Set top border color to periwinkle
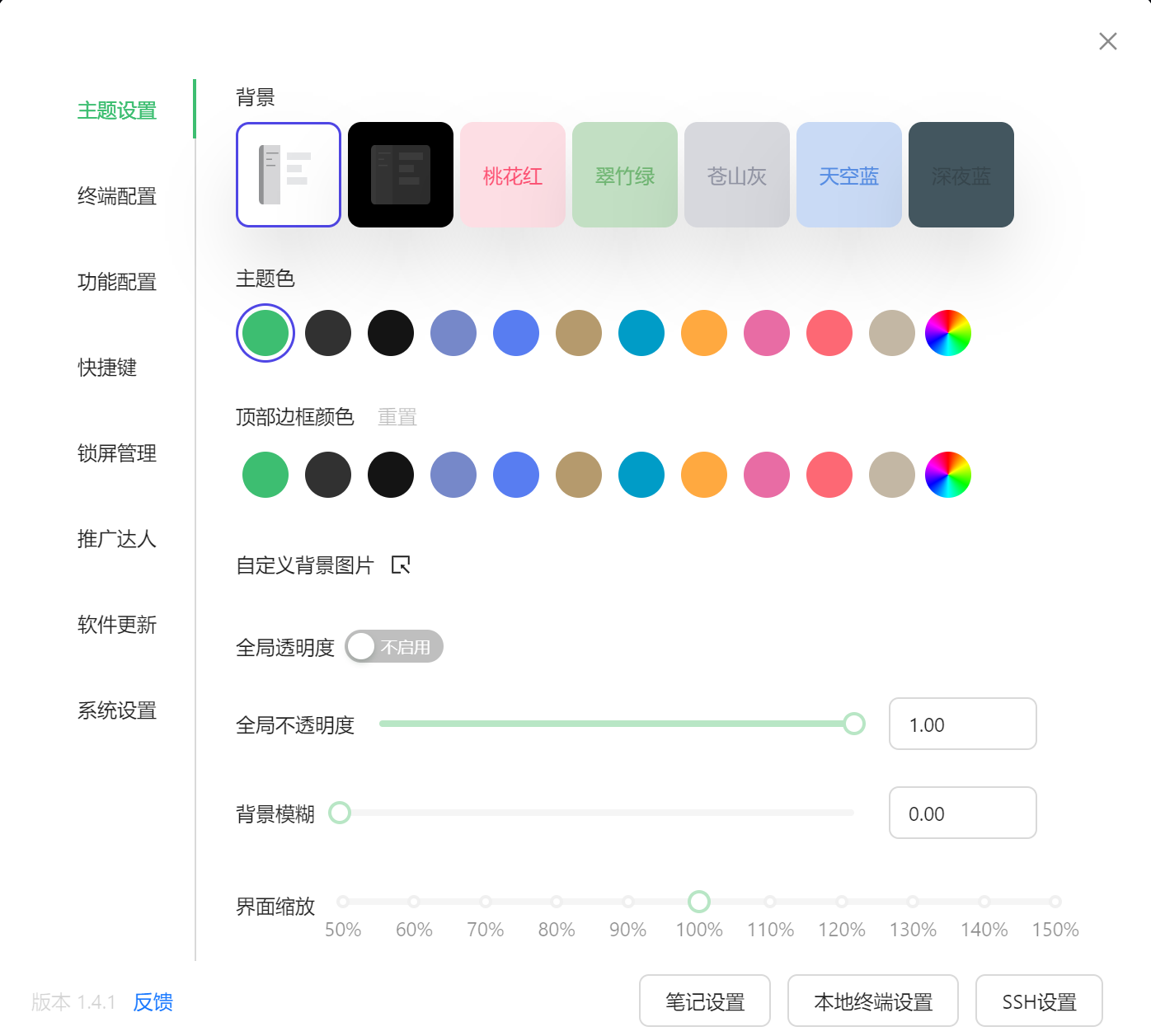Viewport: 1151px width, 1036px height. point(453,475)
